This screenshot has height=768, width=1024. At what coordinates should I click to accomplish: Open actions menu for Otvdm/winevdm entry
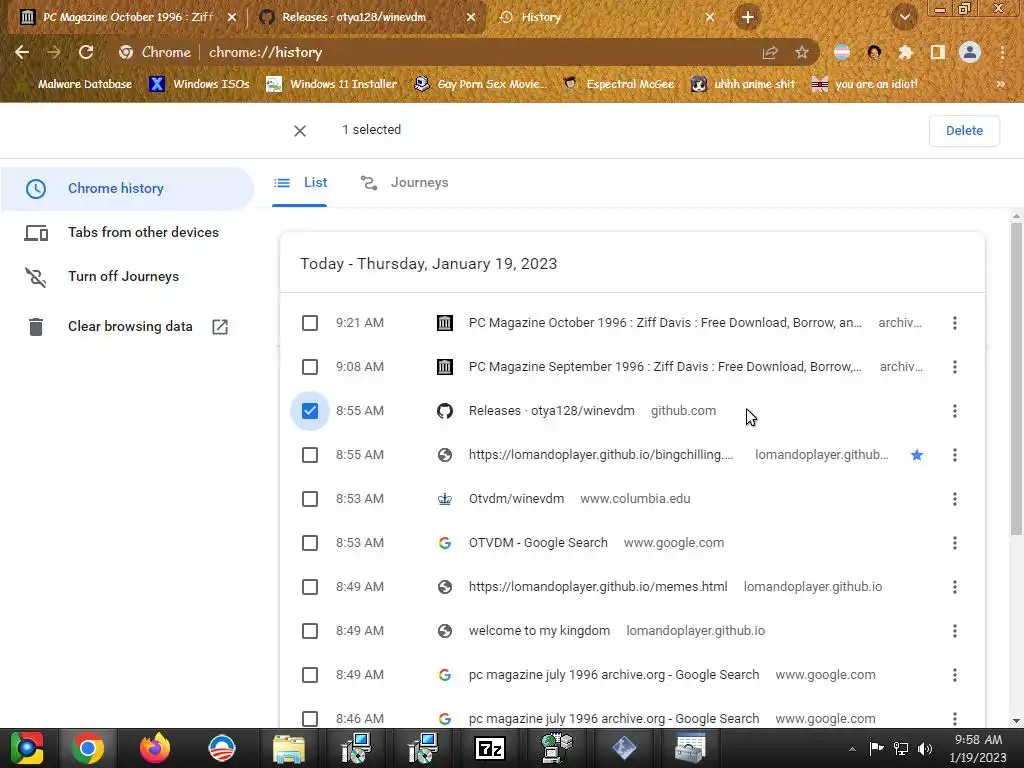coord(954,499)
